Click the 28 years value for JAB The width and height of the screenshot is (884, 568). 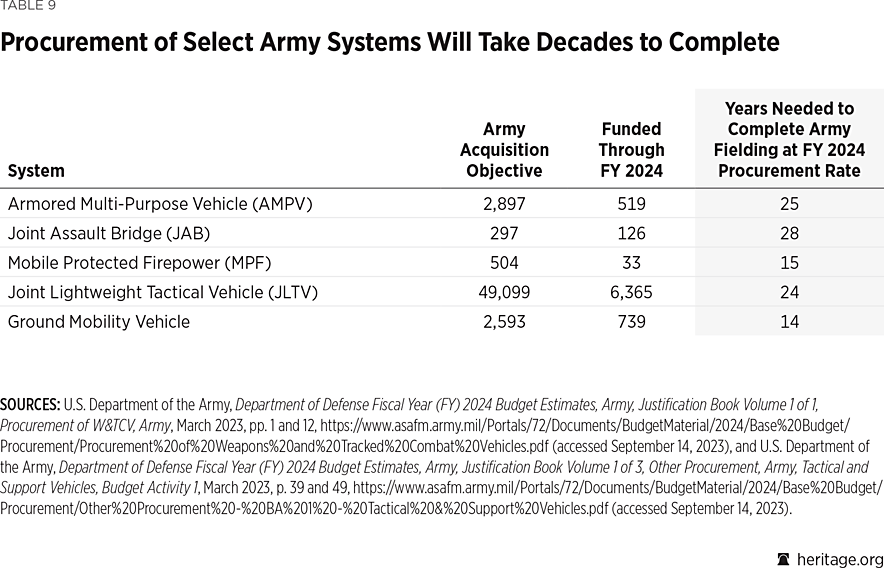click(789, 234)
